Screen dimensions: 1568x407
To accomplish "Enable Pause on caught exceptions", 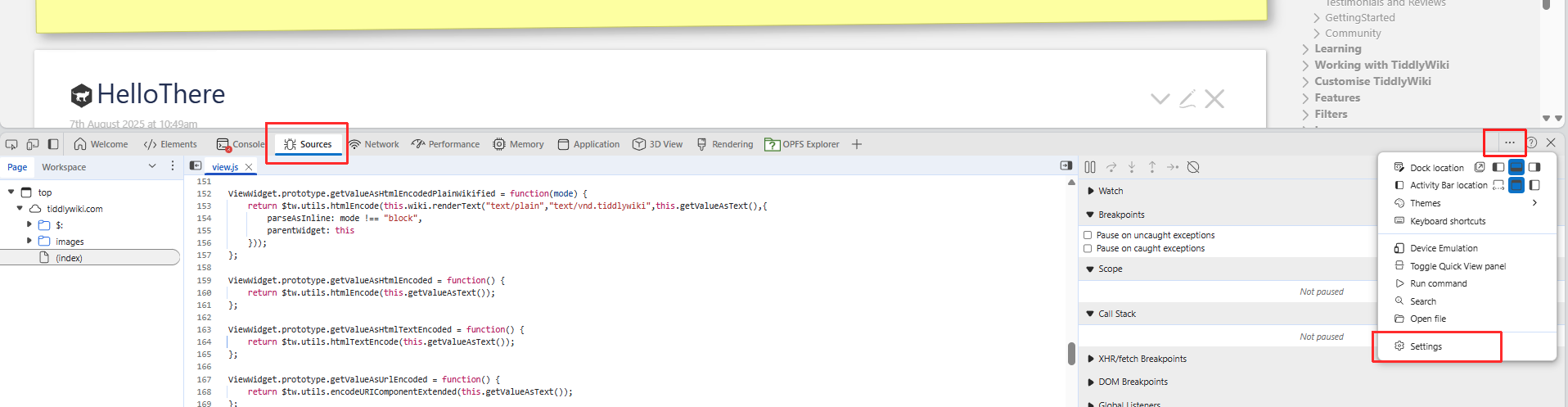I will pos(1088,248).
